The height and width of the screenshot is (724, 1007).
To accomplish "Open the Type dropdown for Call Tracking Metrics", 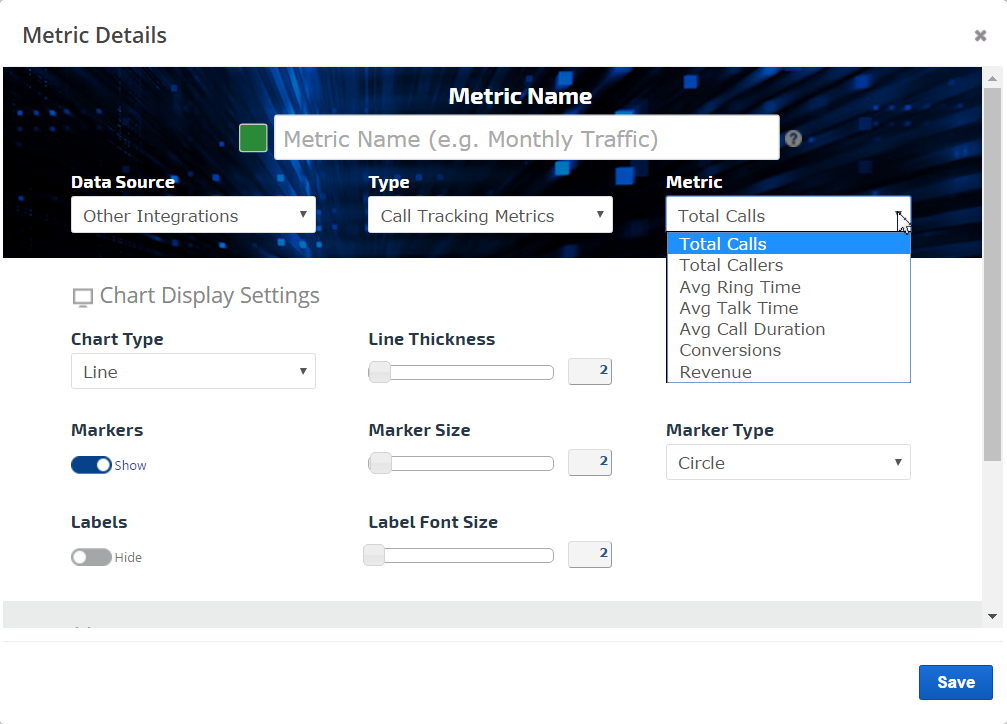I will click(490, 215).
